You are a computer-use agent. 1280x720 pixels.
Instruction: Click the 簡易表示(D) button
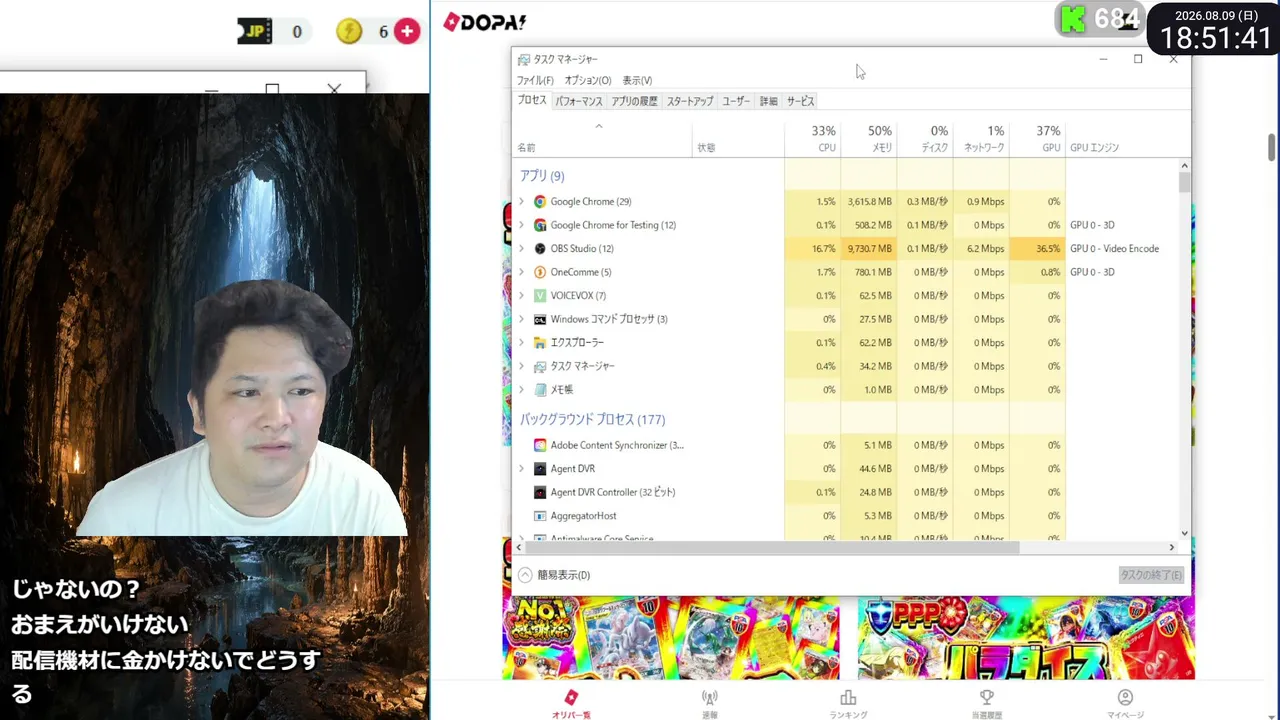(554, 575)
